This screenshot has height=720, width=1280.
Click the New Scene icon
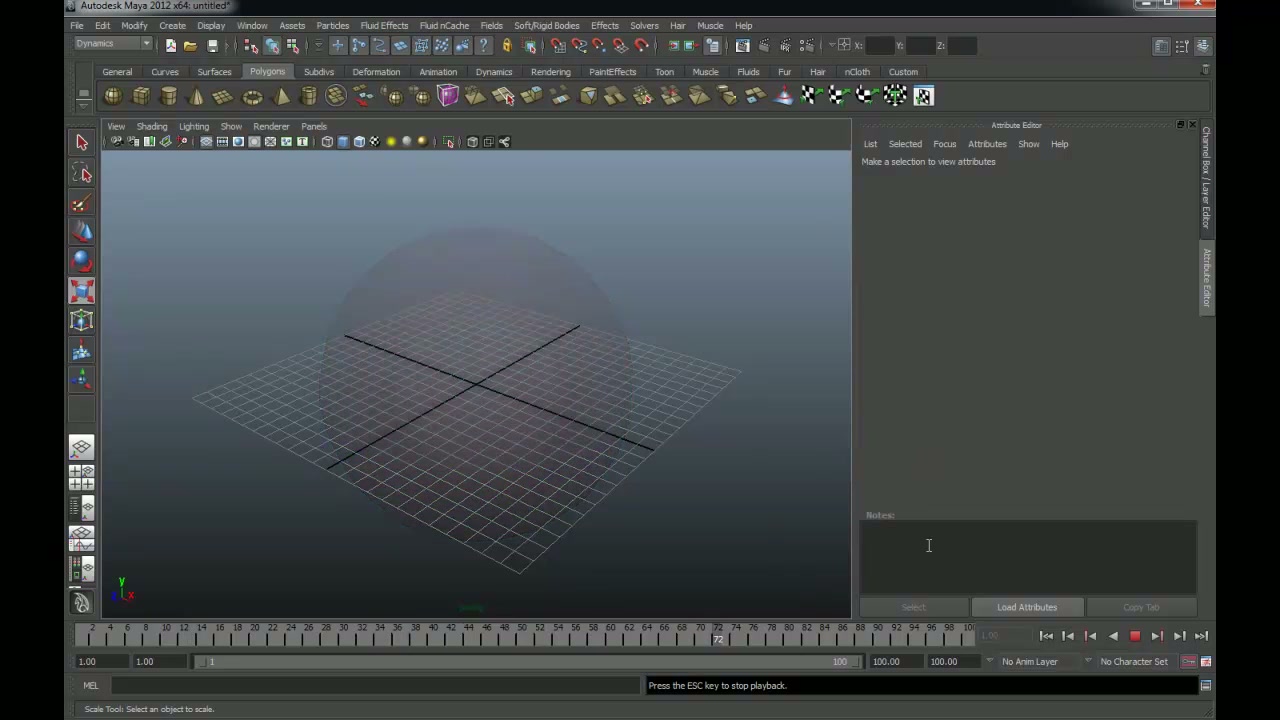(170, 45)
